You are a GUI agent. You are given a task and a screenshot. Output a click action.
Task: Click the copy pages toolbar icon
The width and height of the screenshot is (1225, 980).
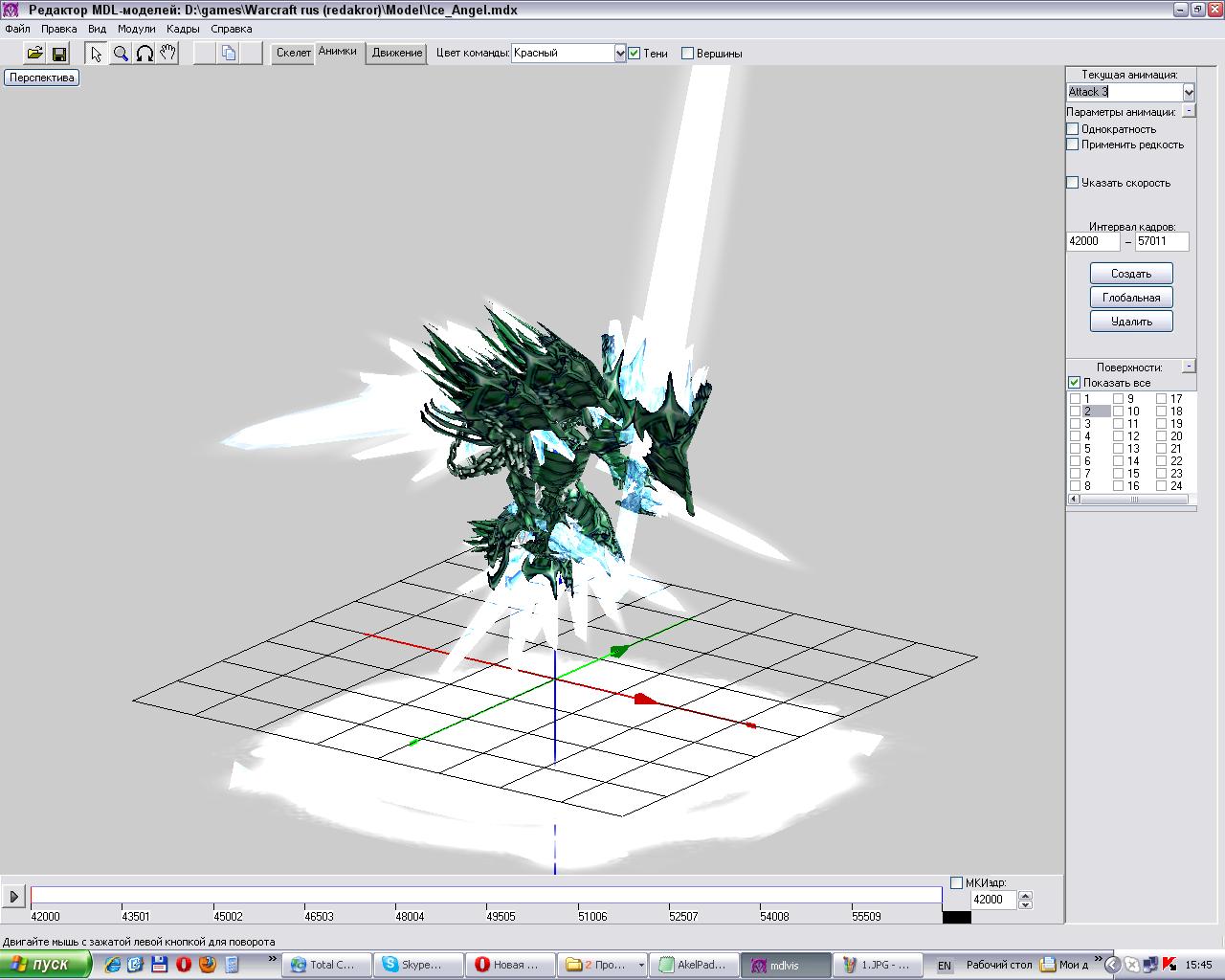(228, 54)
